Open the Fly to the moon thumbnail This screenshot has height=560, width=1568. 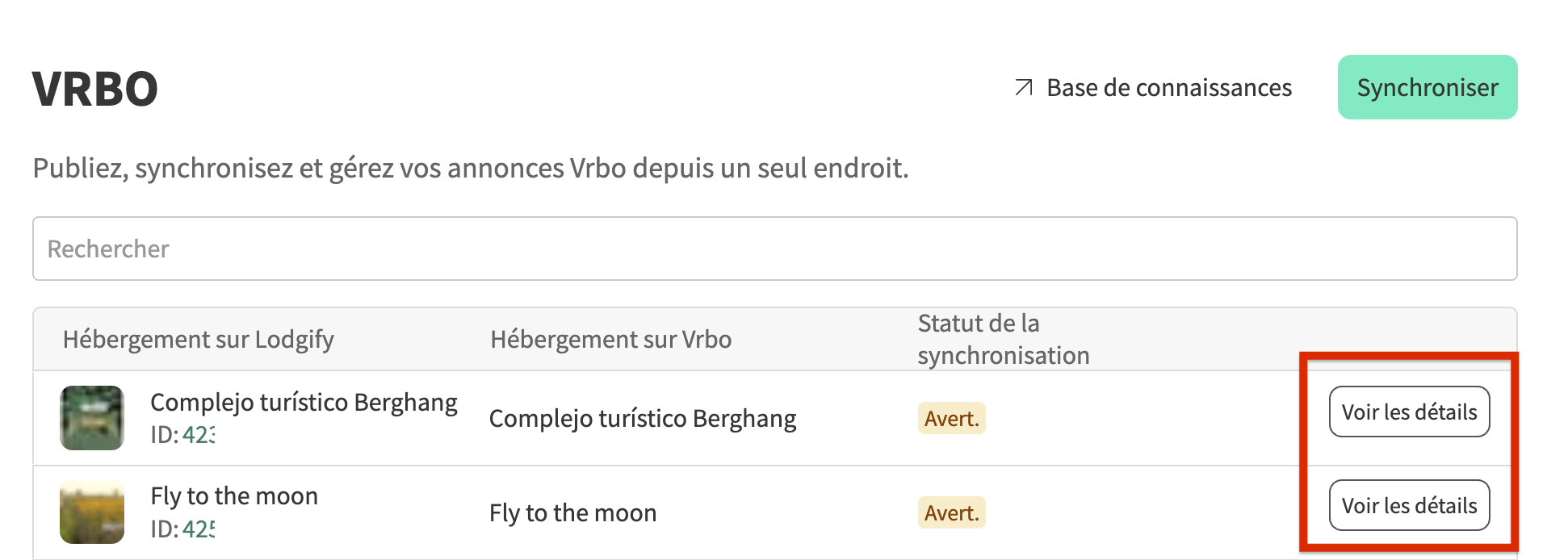pos(92,512)
